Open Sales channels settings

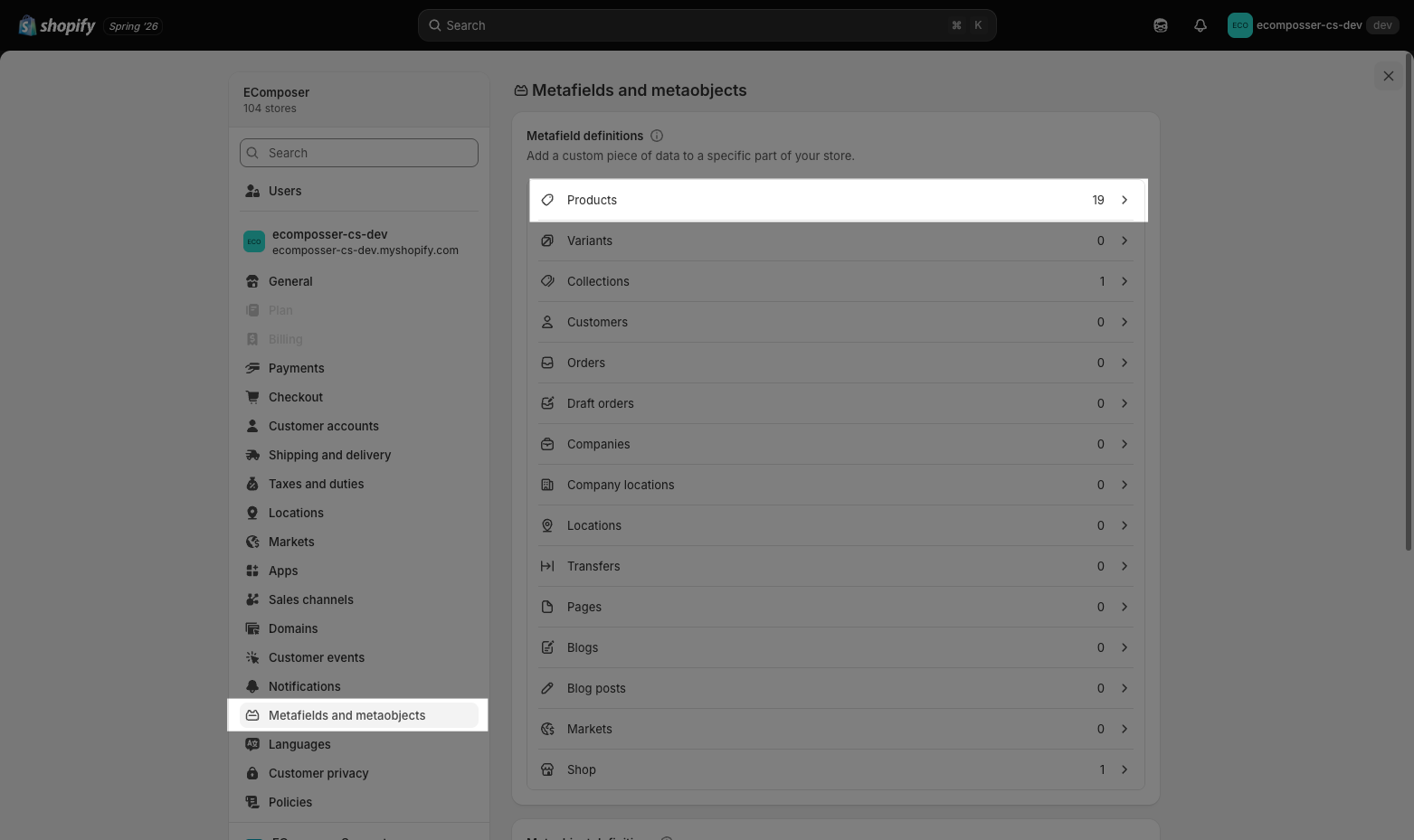tap(359, 599)
